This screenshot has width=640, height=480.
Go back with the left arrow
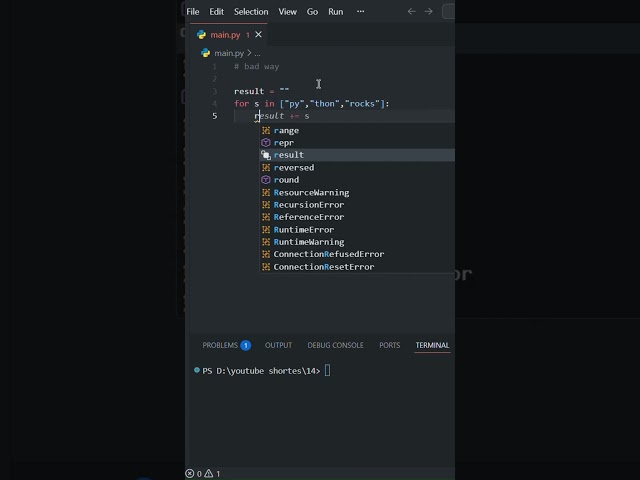[411, 11]
